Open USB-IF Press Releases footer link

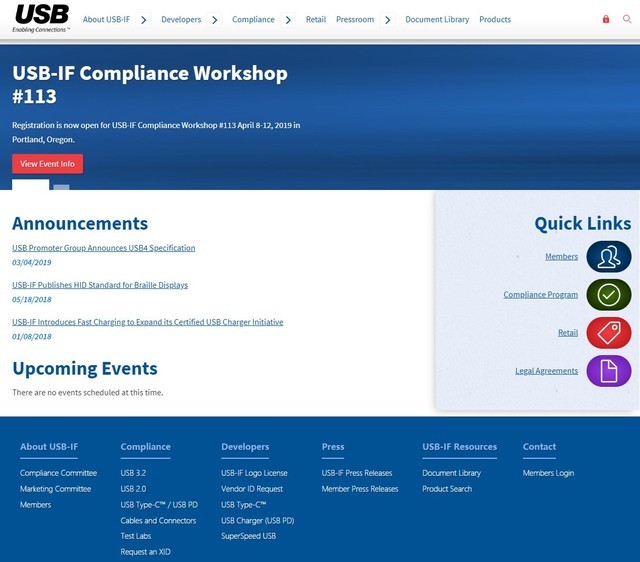click(x=357, y=473)
